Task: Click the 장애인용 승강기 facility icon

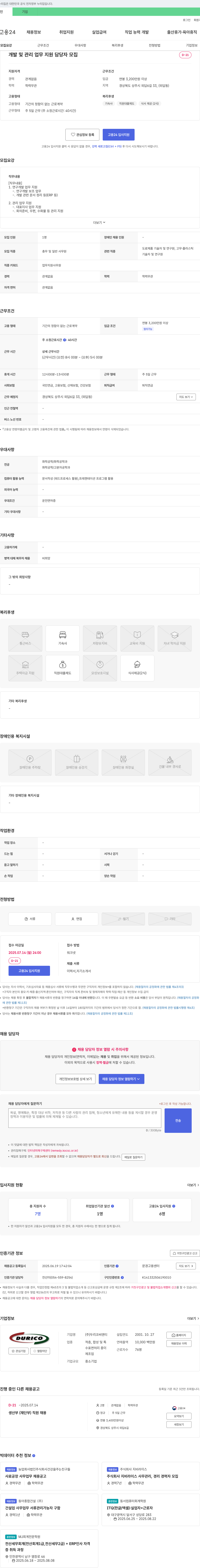Action: pos(77,762)
